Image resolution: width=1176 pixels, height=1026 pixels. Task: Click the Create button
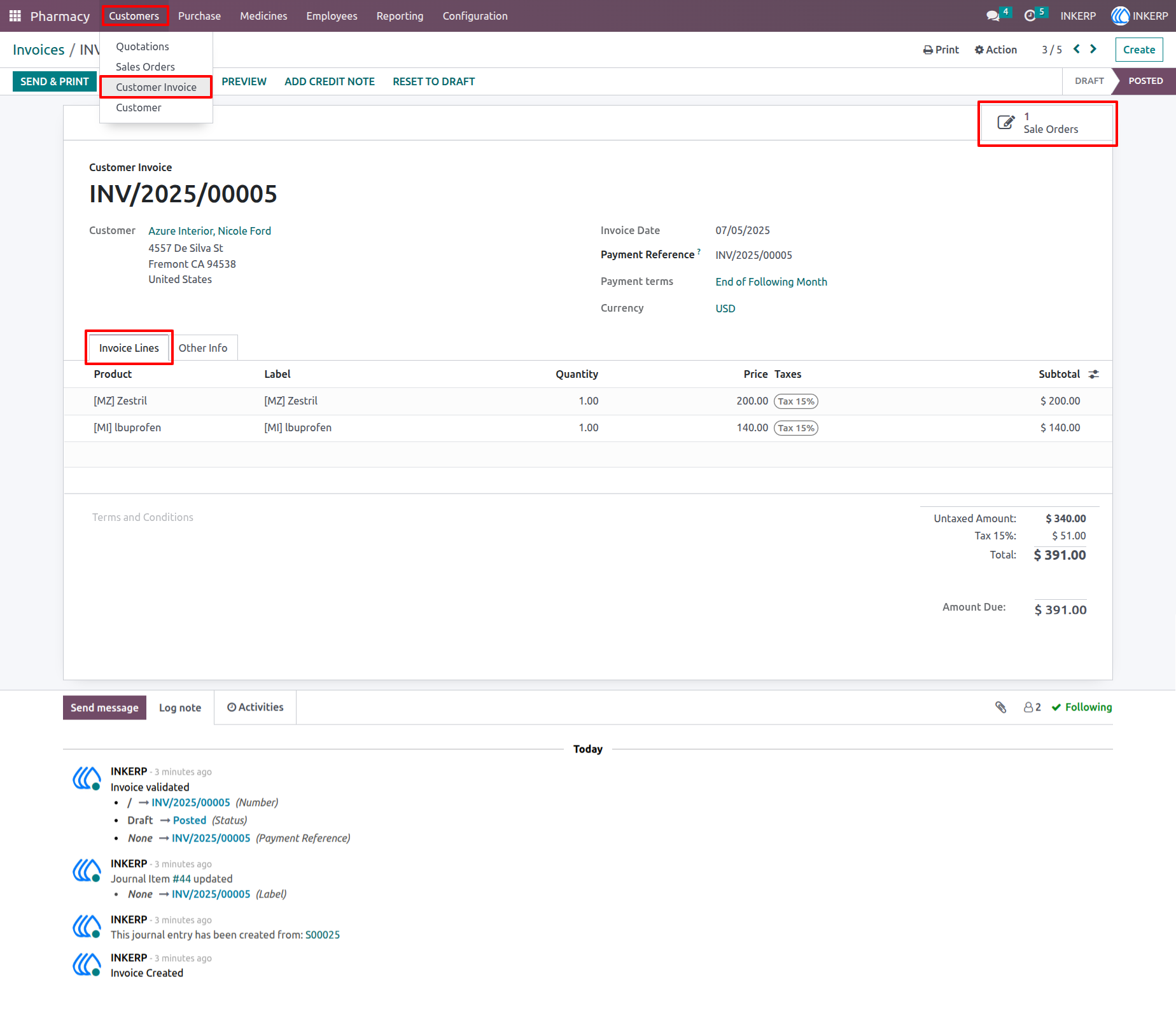click(1139, 50)
